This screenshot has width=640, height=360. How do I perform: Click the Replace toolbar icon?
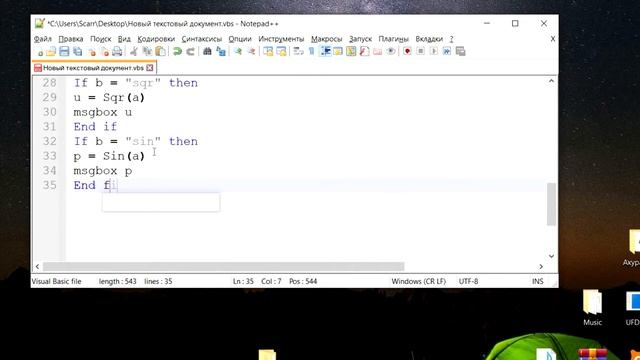pos(221,51)
